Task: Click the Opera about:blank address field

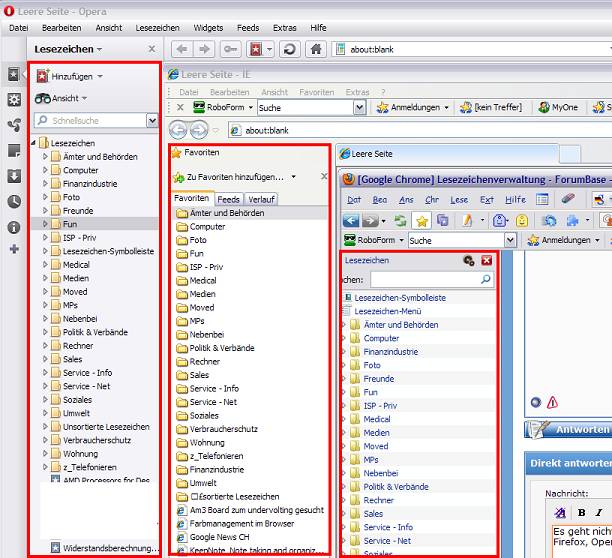Action: click(472, 49)
